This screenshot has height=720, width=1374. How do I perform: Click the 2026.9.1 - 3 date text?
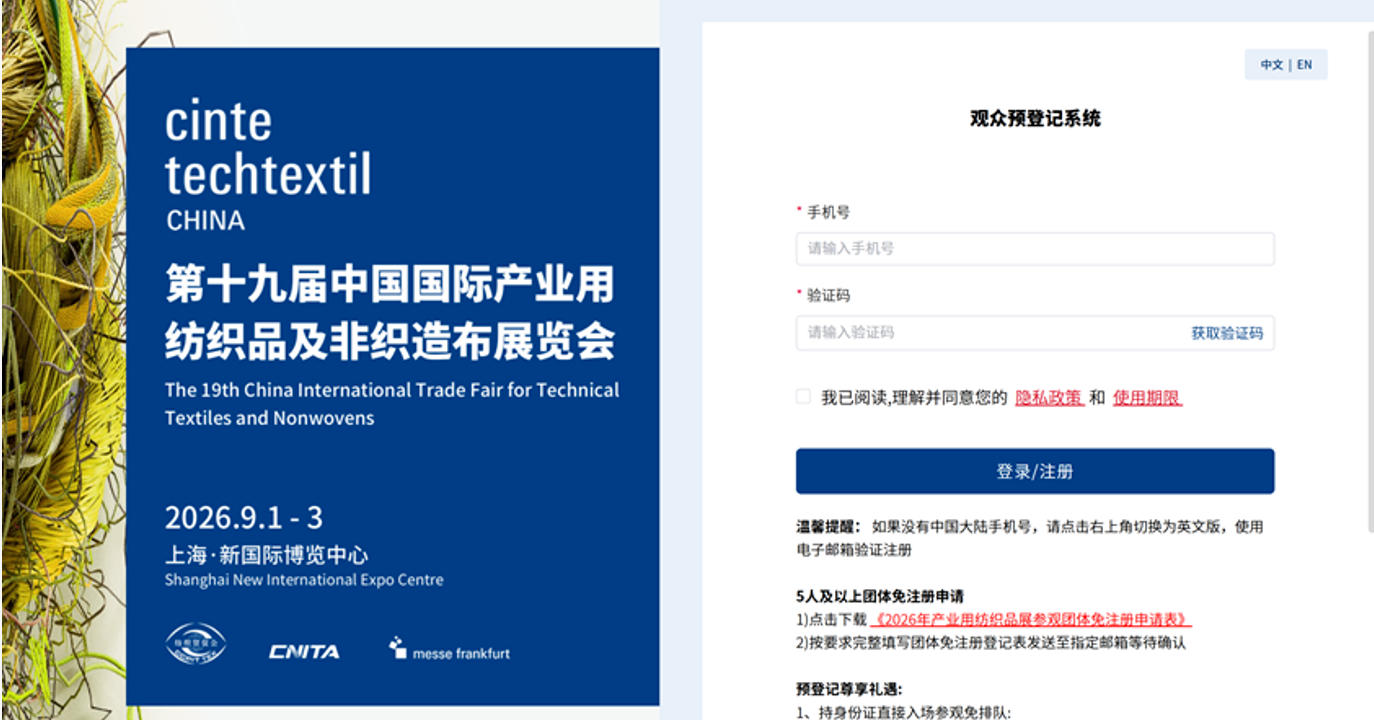click(244, 518)
